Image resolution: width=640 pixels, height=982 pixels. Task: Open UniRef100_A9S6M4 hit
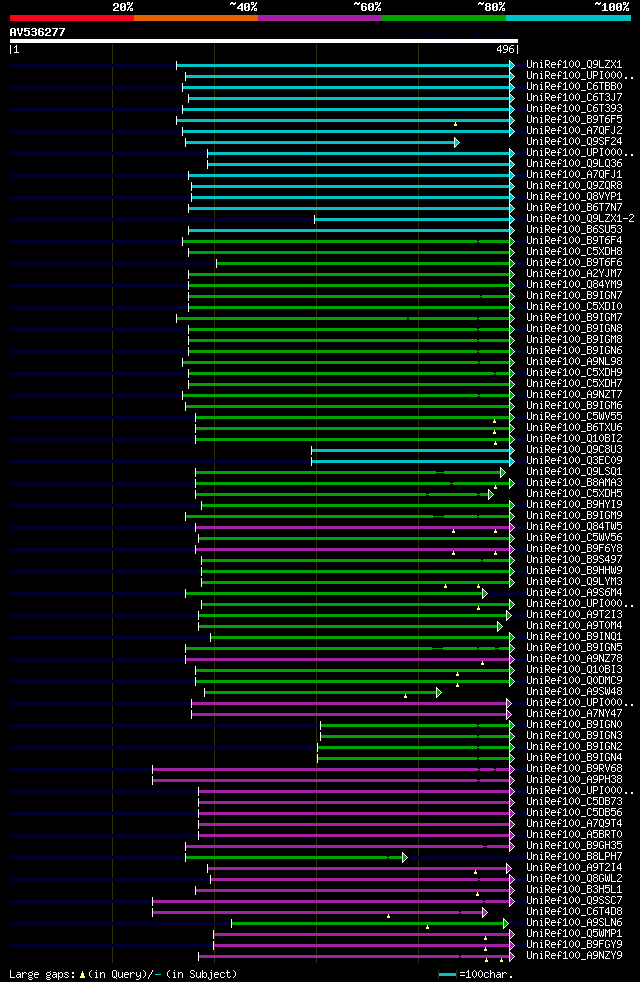click(574, 592)
